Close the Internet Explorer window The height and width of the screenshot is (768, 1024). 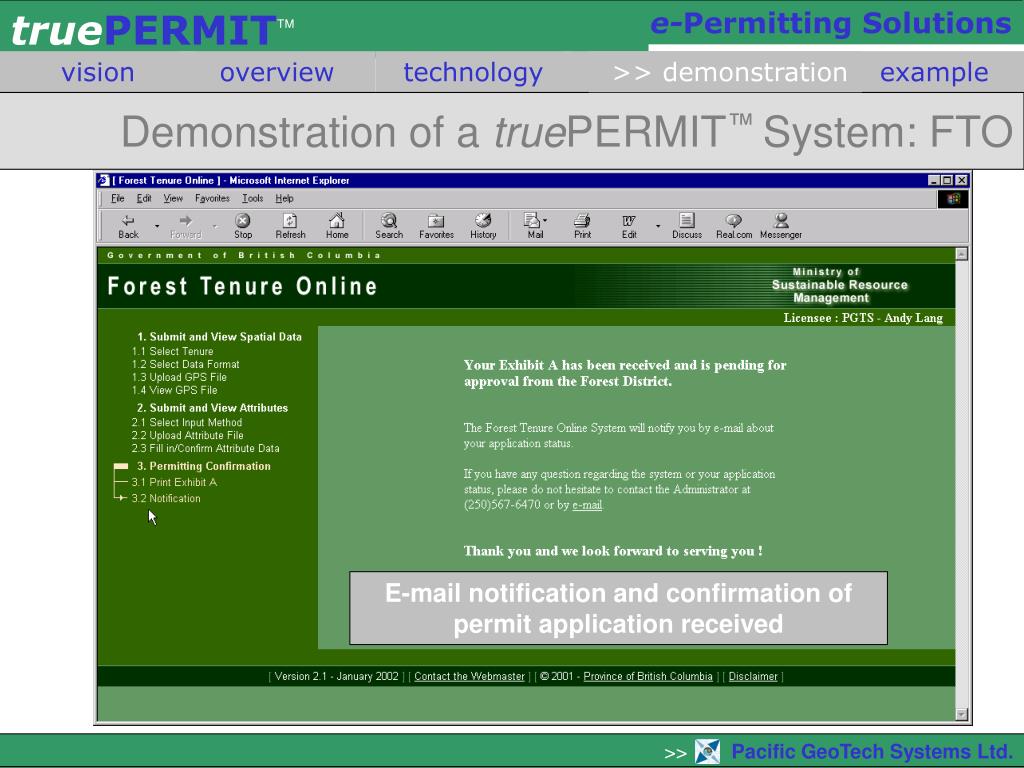pos(961,180)
